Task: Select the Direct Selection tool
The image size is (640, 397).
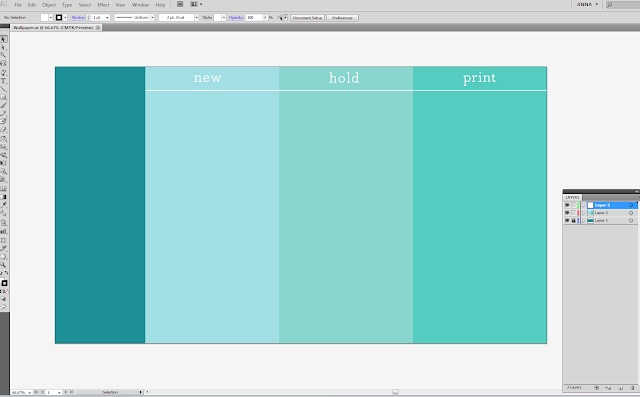Action: point(3,47)
